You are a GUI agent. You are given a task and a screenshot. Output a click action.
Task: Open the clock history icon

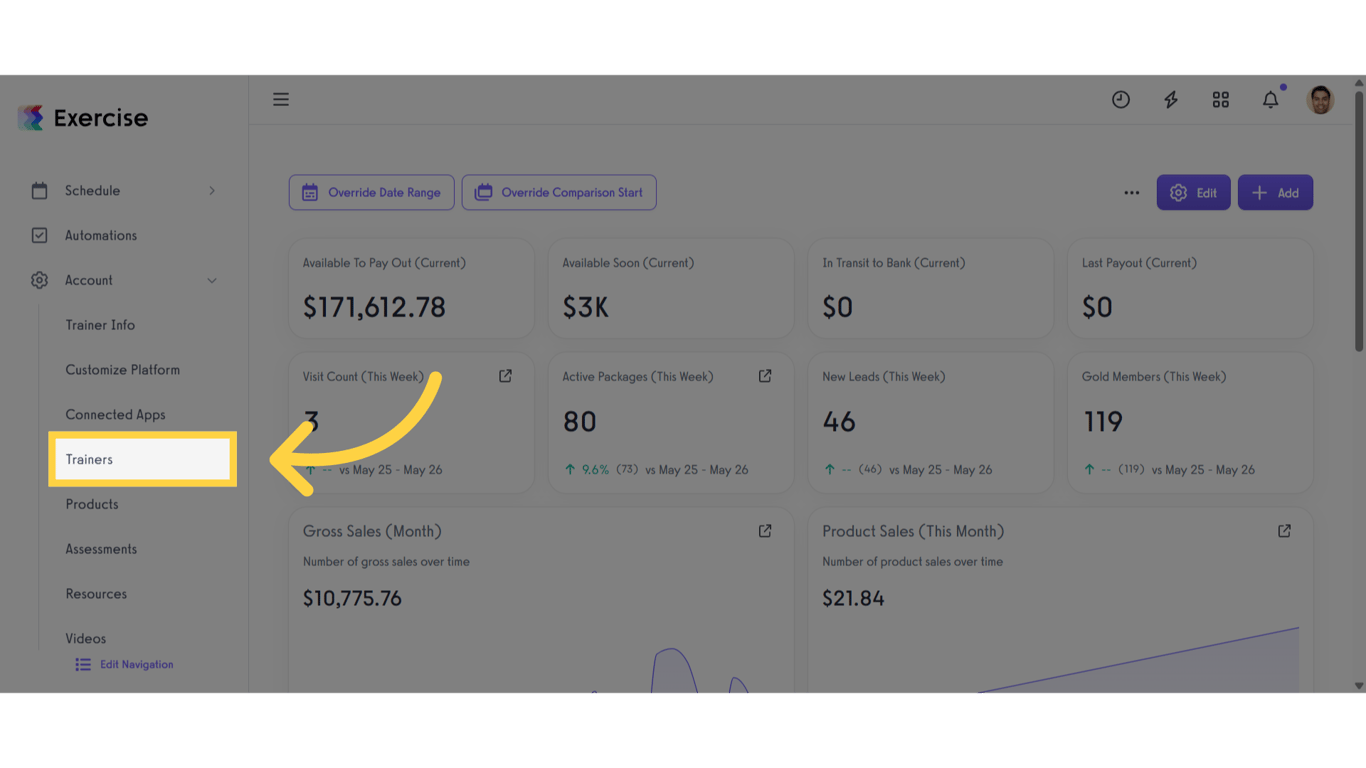tap(1121, 99)
